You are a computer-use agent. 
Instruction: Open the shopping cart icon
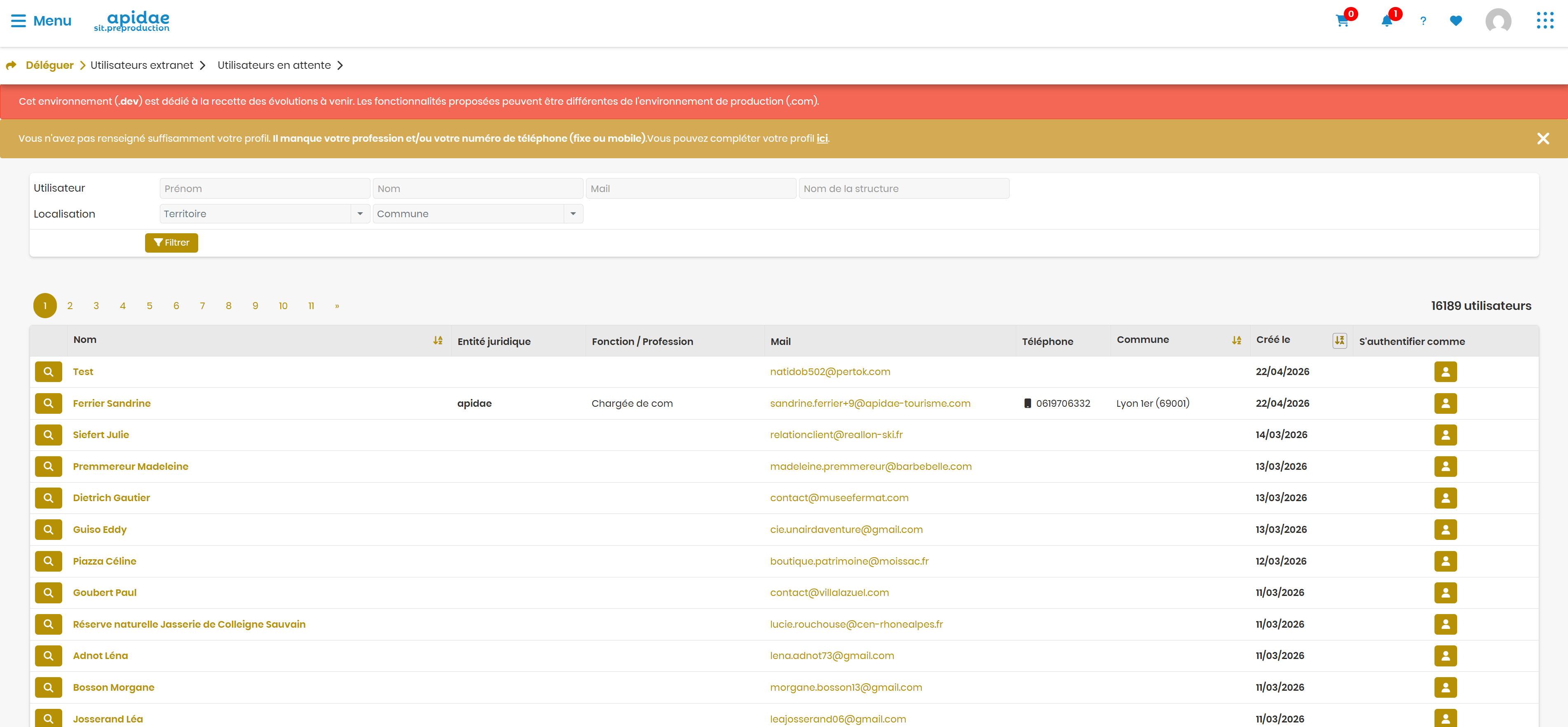point(1342,21)
